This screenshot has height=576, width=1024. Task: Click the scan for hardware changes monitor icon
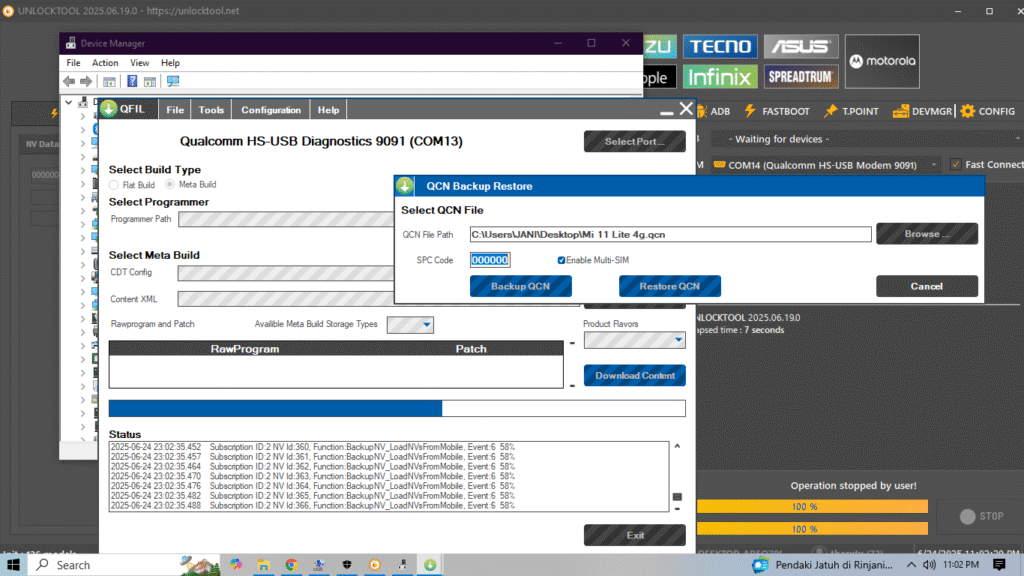point(173,81)
